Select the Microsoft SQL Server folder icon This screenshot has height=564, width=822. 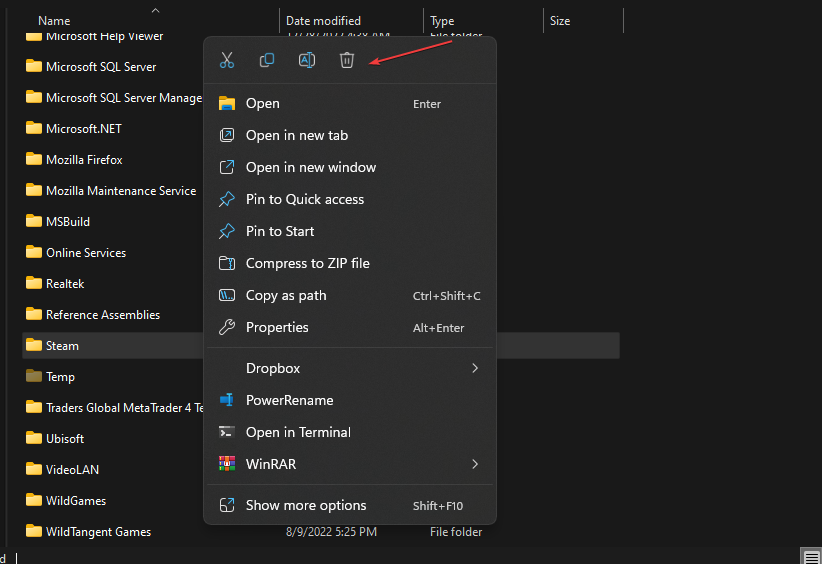click(34, 66)
